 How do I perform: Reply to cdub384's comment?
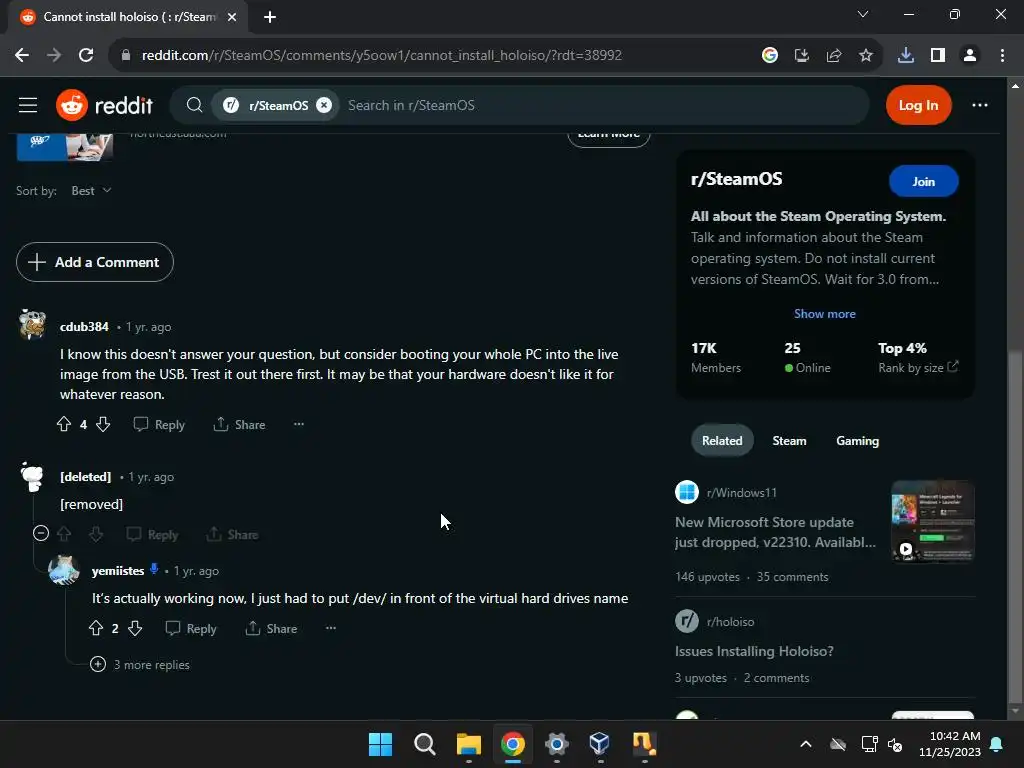[159, 424]
